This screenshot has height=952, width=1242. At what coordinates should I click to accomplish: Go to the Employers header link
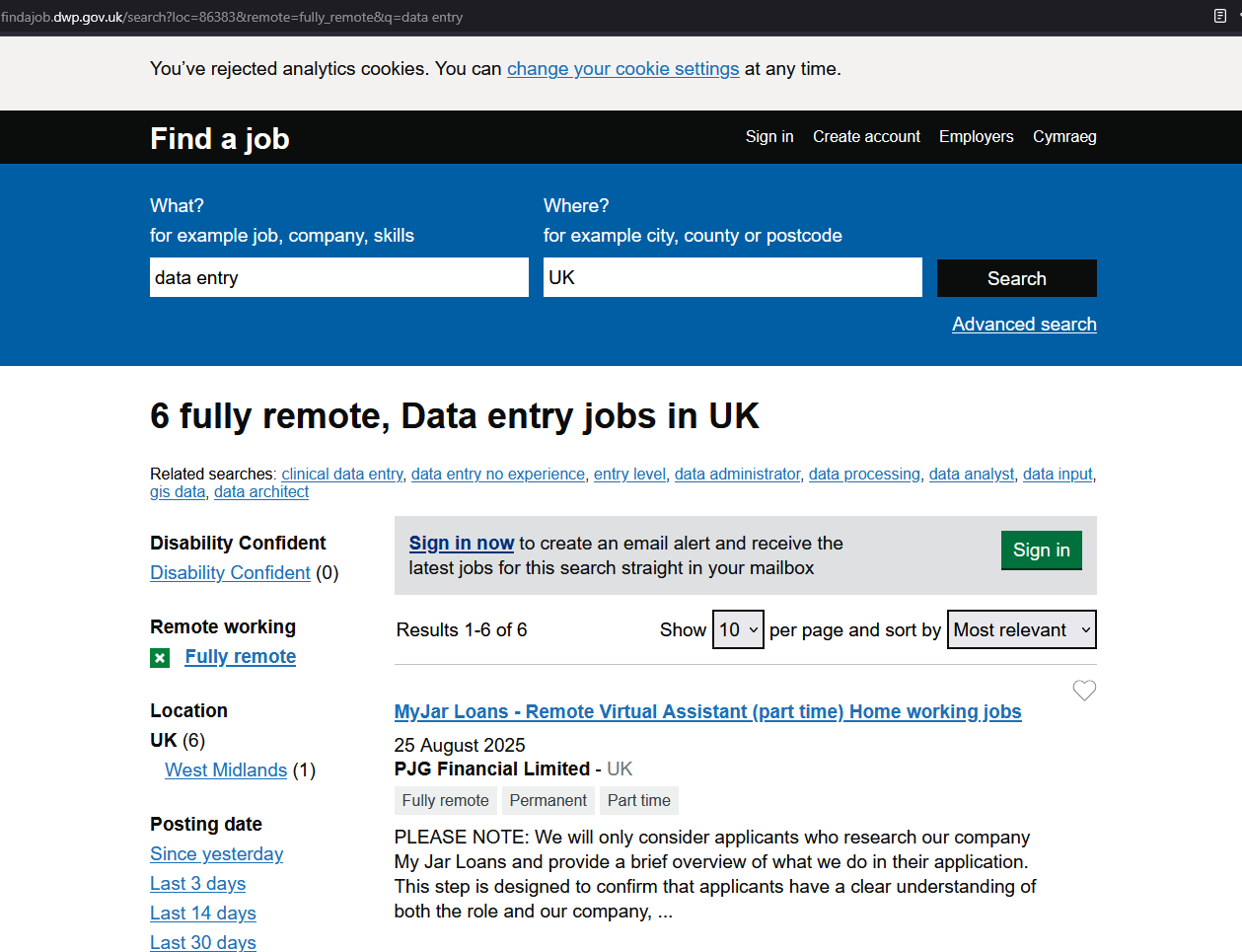pyautogui.click(x=976, y=137)
